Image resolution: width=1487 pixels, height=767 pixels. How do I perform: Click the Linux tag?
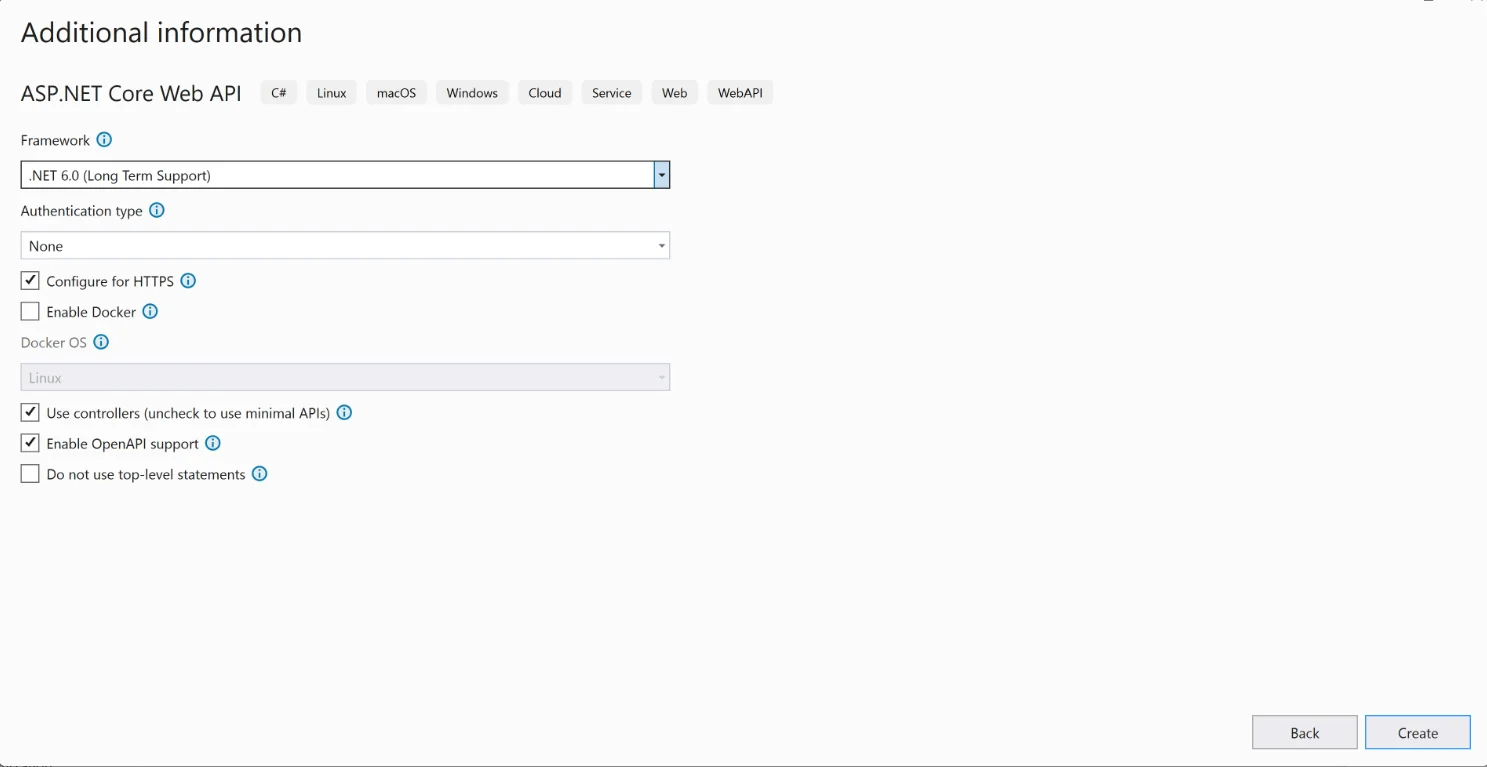coord(332,93)
